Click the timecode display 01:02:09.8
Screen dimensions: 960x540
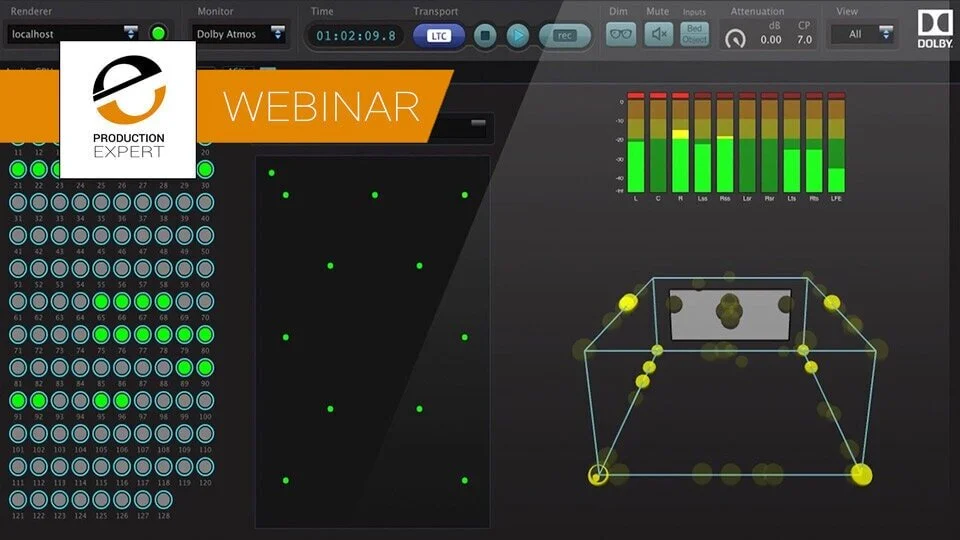[x=356, y=36]
